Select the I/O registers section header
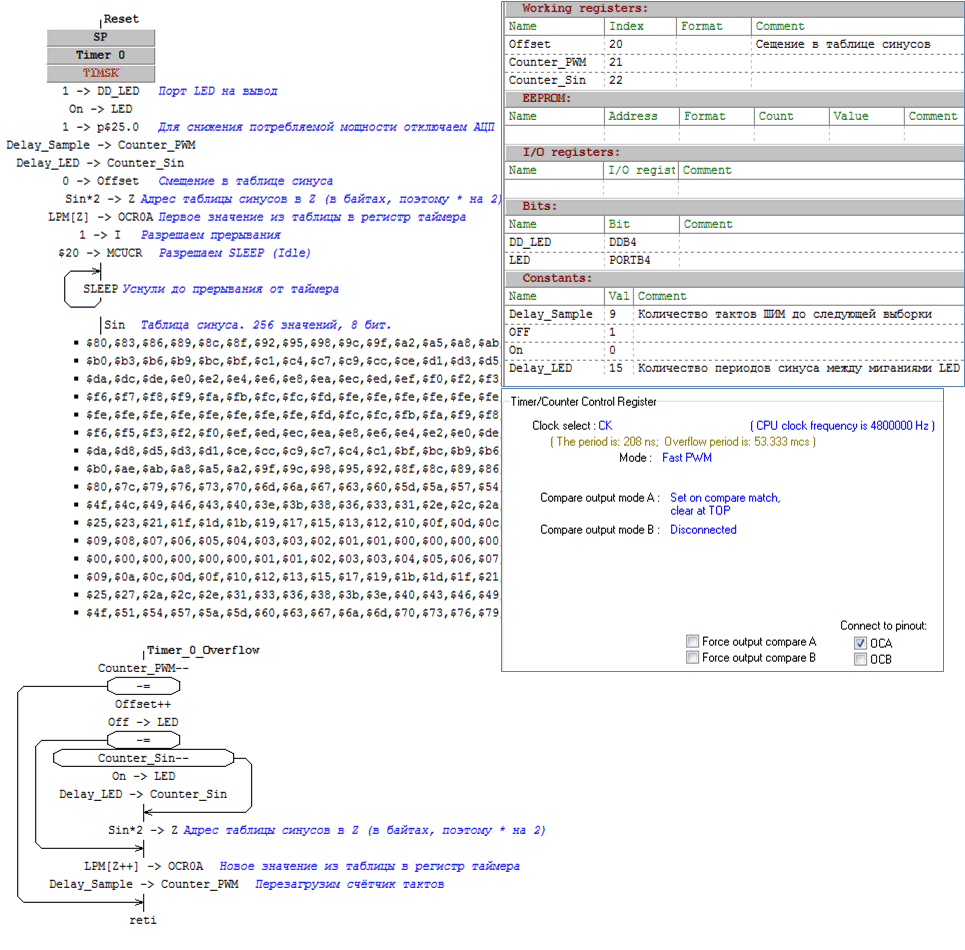Screen dimensions: 965x950 (x=734, y=153)
